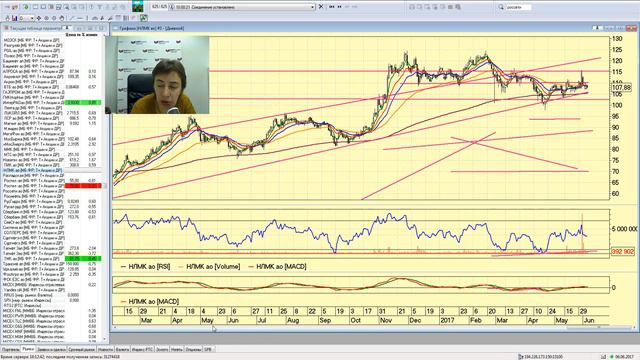Switch to the Рынки tab
Viewport: 640px width, 360px height.
[x=28, y=349]
